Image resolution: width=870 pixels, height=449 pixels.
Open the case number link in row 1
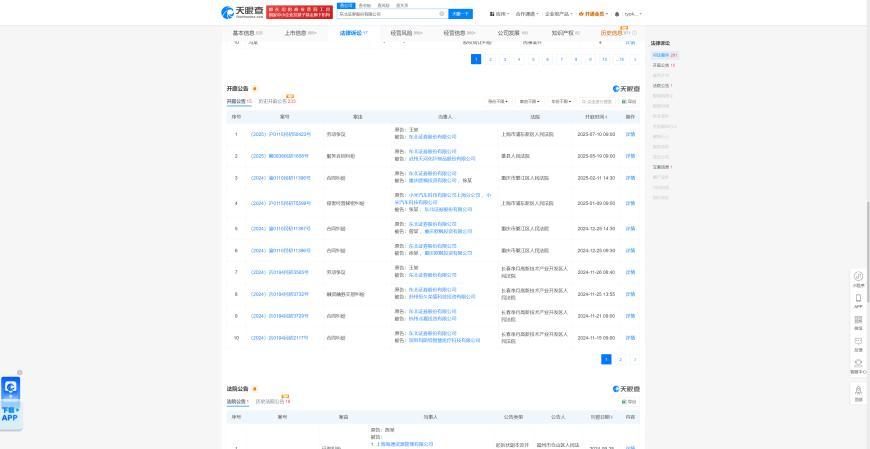coord(281,134)
